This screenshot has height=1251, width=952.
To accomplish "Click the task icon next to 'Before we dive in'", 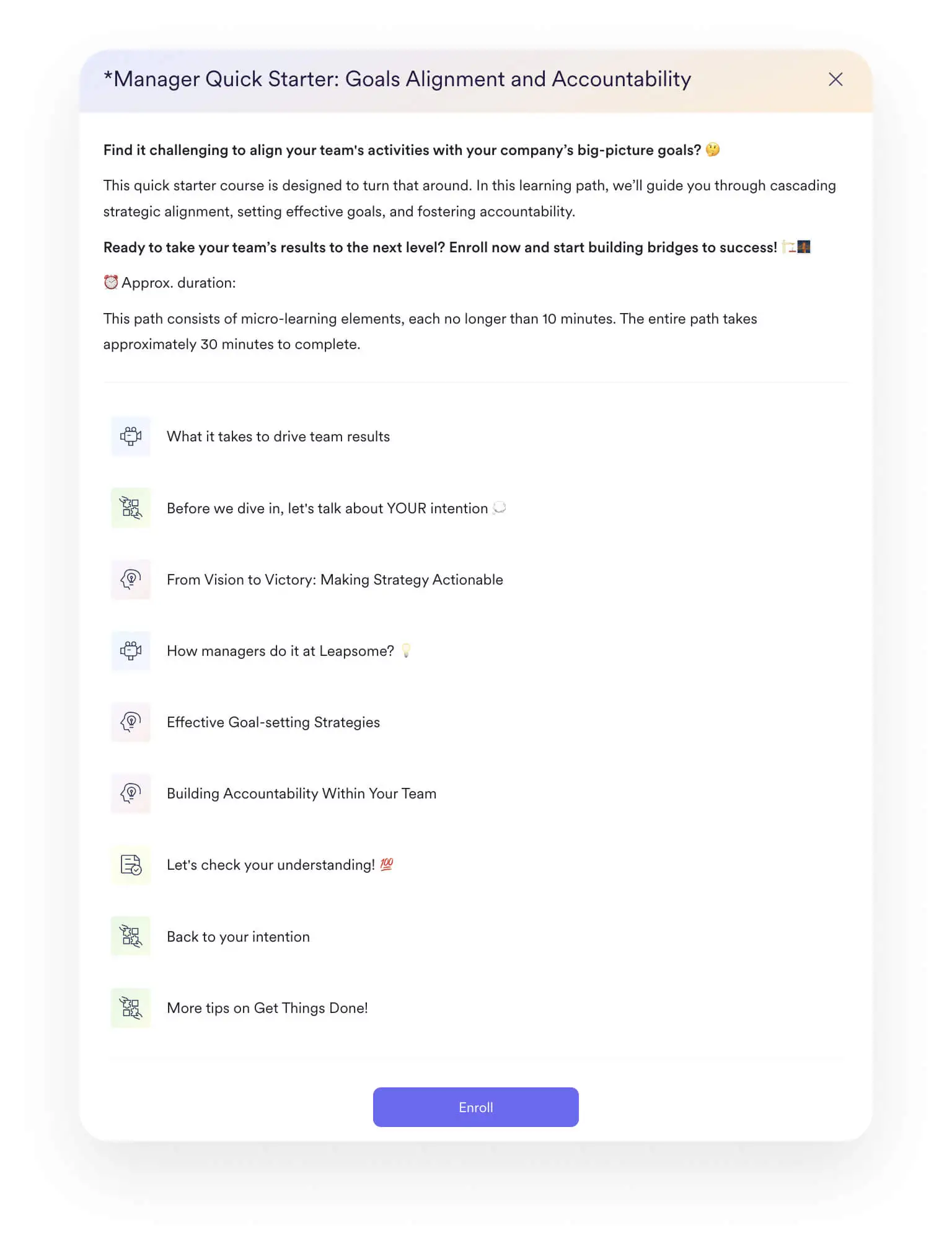I will (x=130, y=508).
